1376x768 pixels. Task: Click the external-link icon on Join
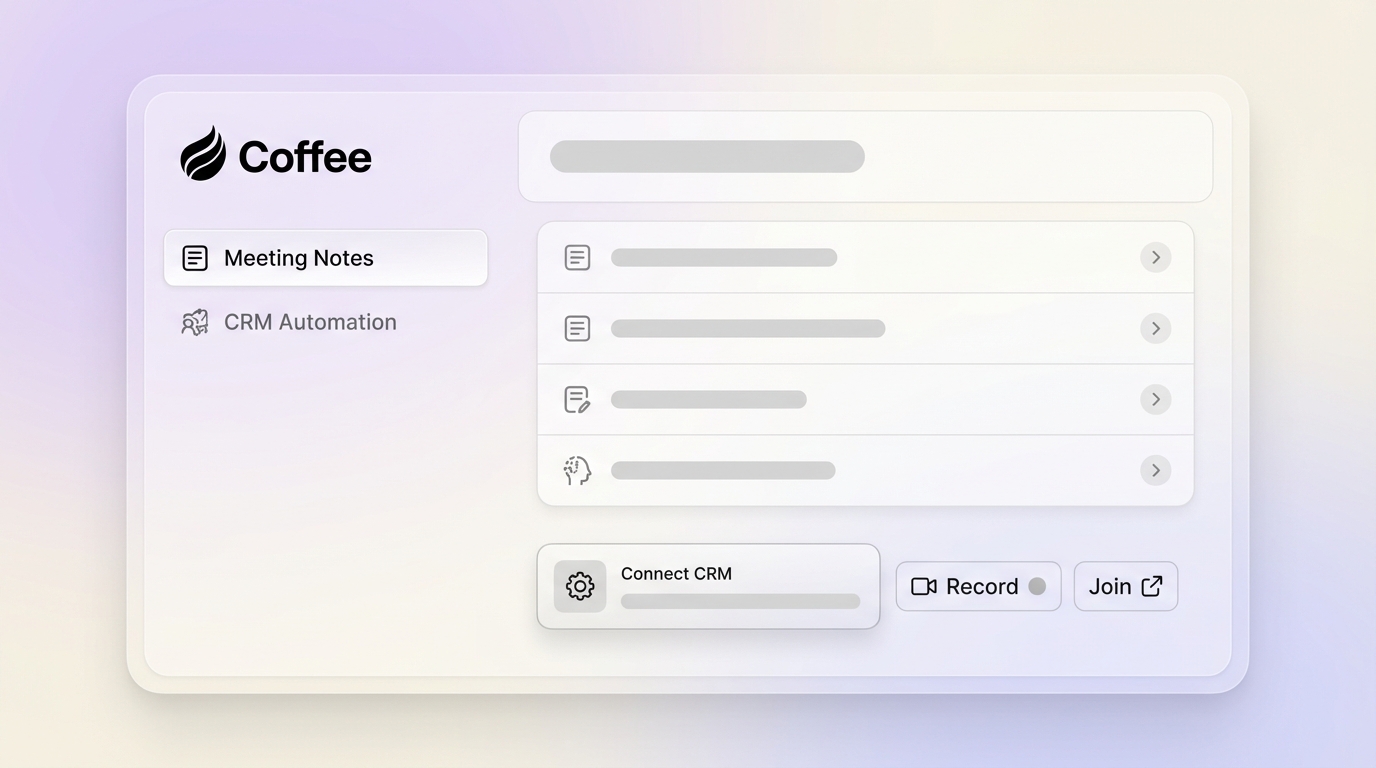(x=1152, y=586)
